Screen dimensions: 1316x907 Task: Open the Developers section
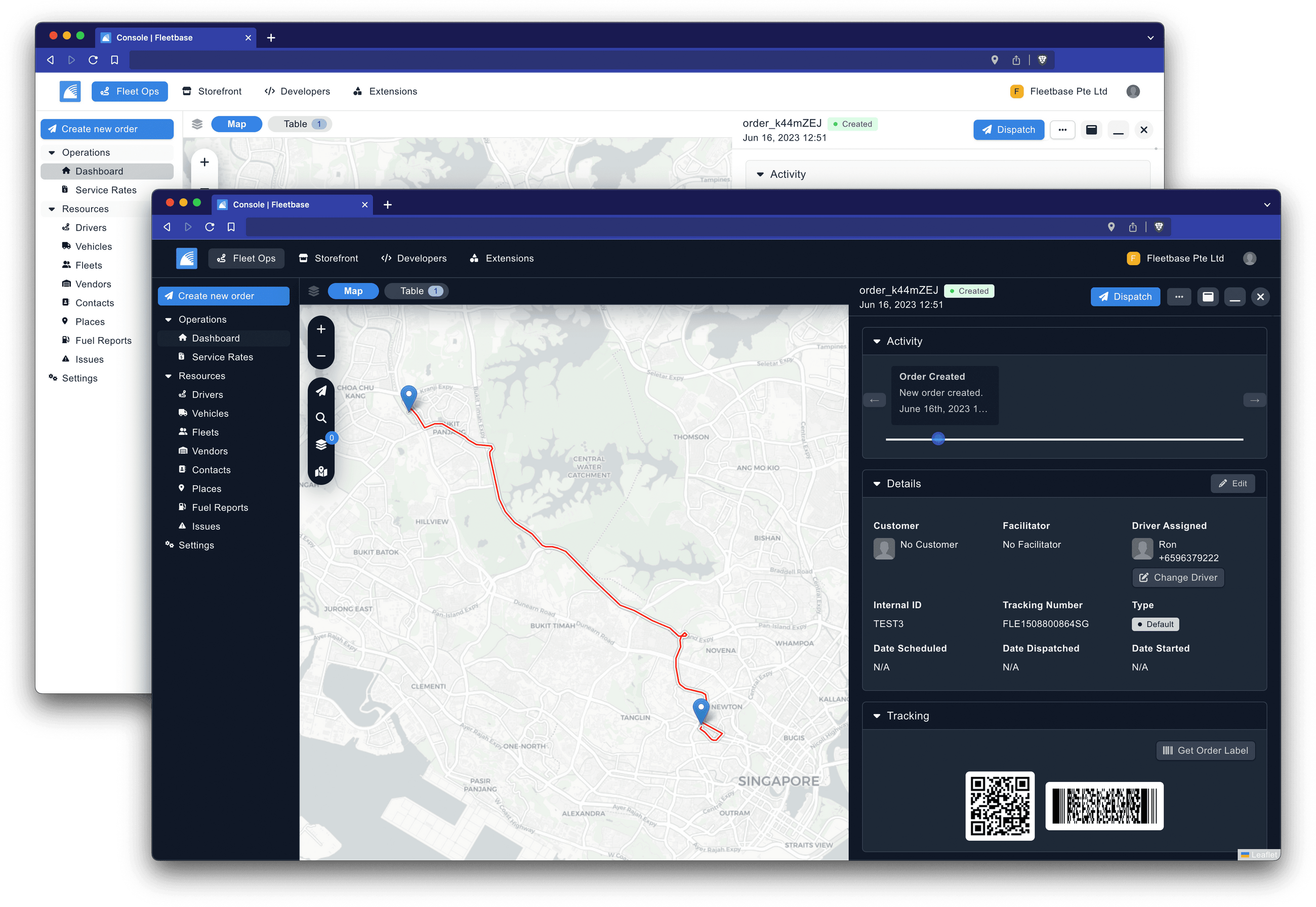click(414, 258)
